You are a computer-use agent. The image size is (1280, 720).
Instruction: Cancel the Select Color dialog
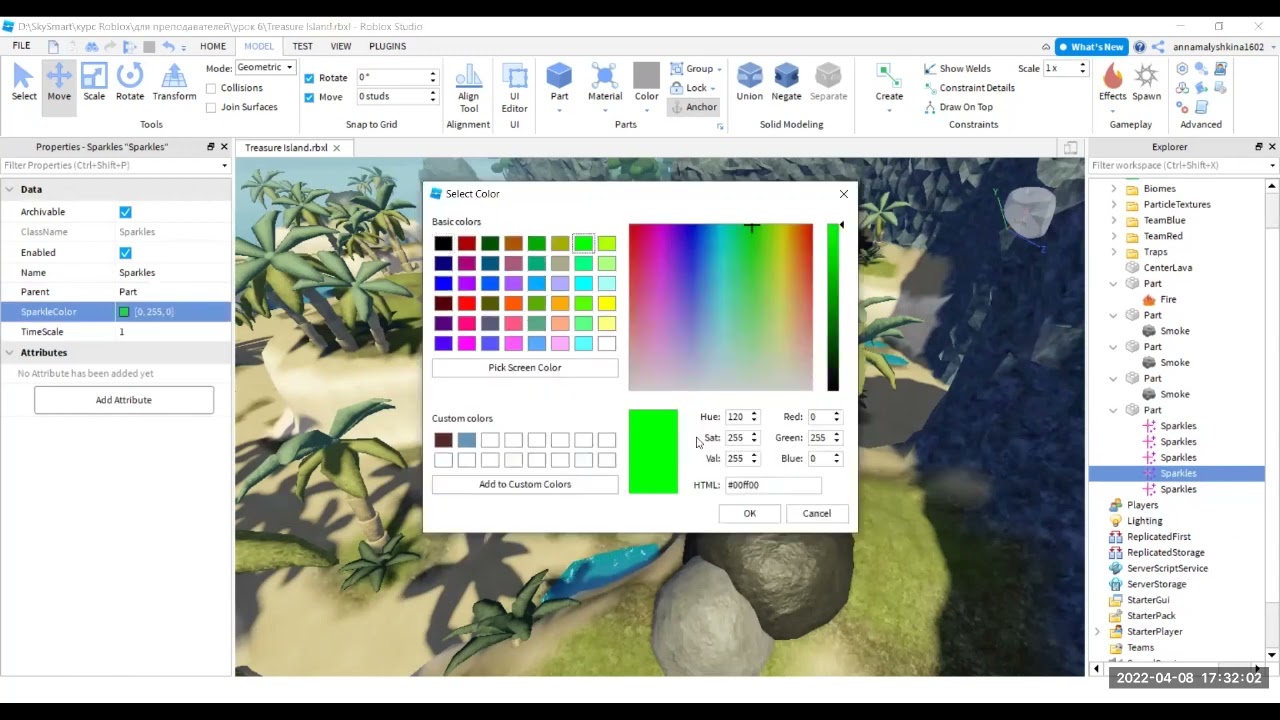coord(816,513)
